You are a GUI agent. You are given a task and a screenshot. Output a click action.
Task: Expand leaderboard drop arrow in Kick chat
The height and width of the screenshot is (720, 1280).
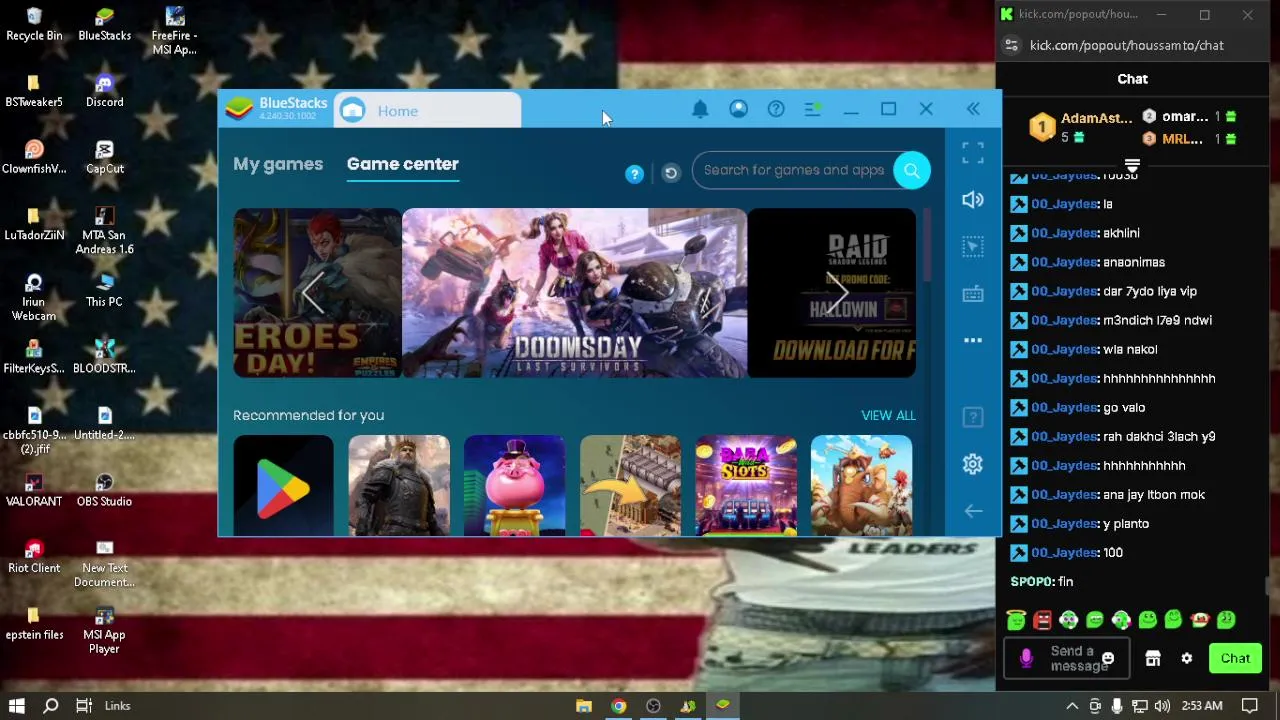click(1132, 165)
